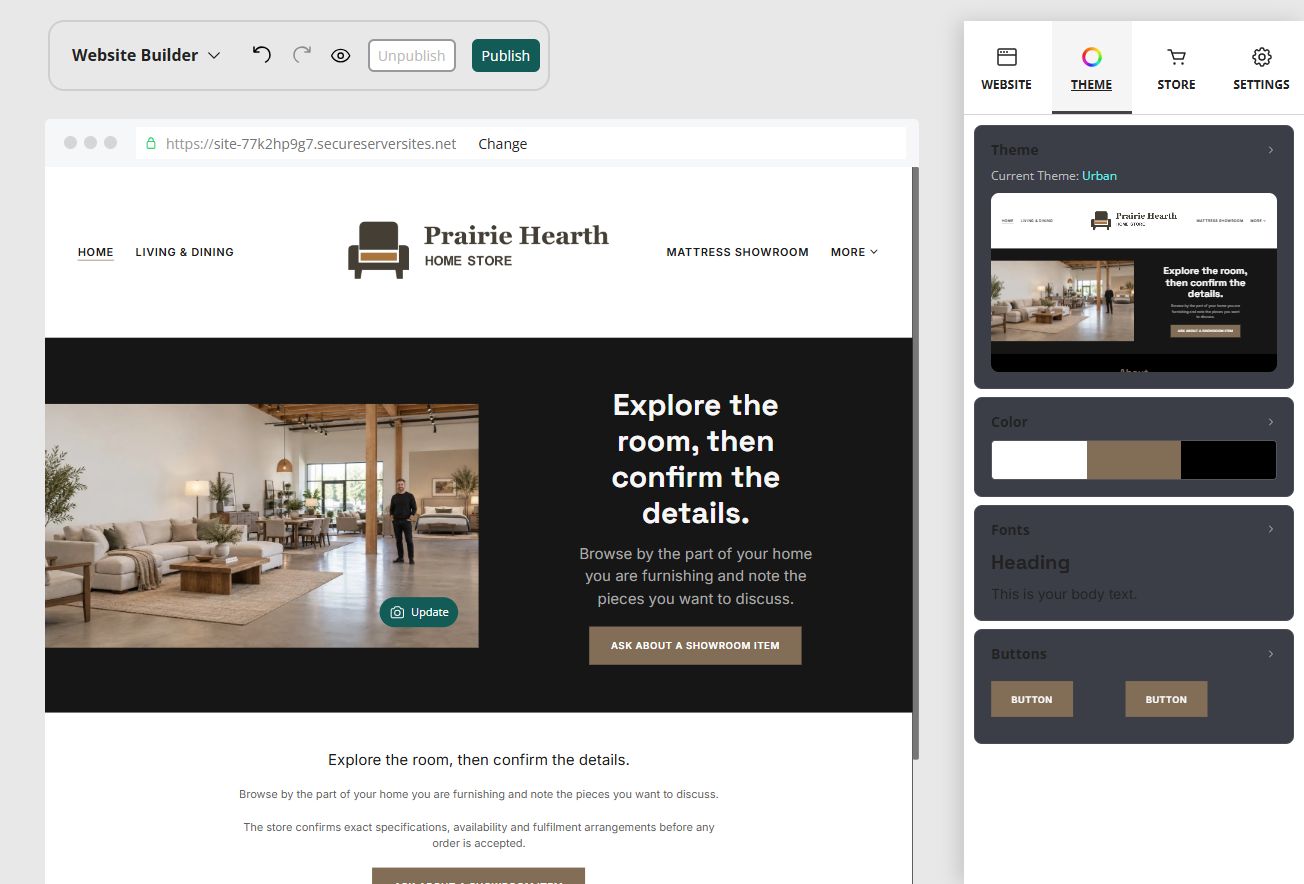
Task: Pick the black color swatch
Action: 1228,460
